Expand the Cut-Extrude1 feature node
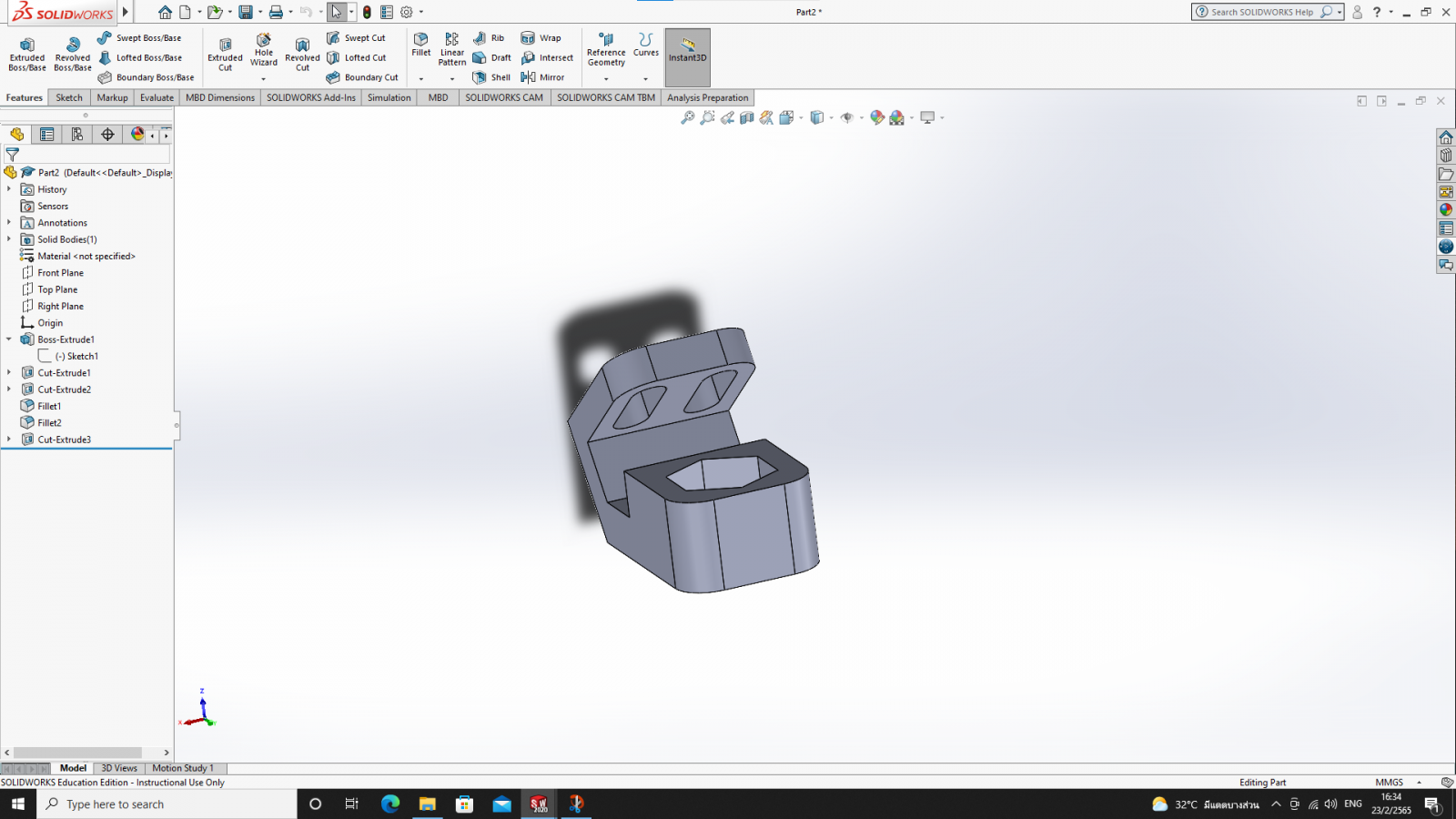 tap(9, 372)
